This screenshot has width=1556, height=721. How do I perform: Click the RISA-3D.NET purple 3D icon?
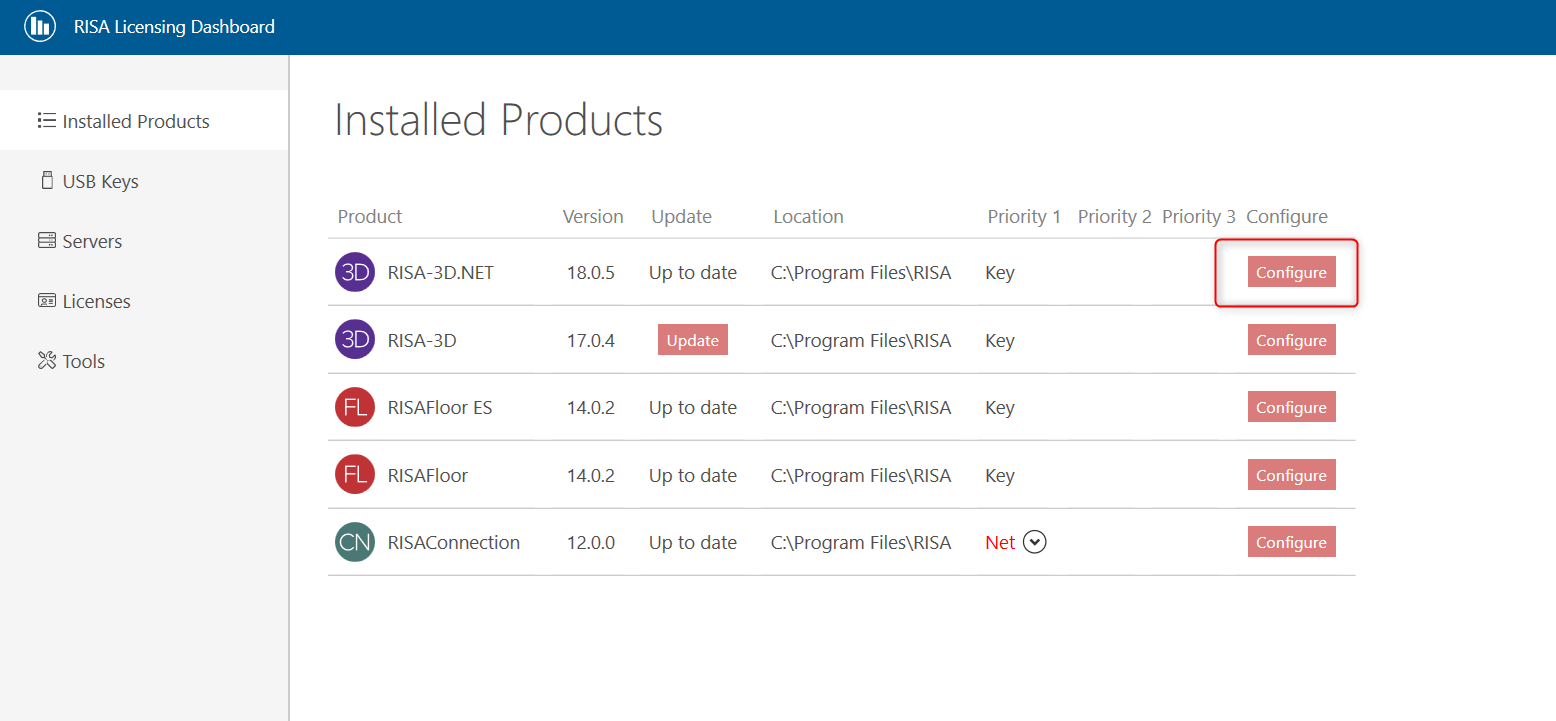coord(355,273)
